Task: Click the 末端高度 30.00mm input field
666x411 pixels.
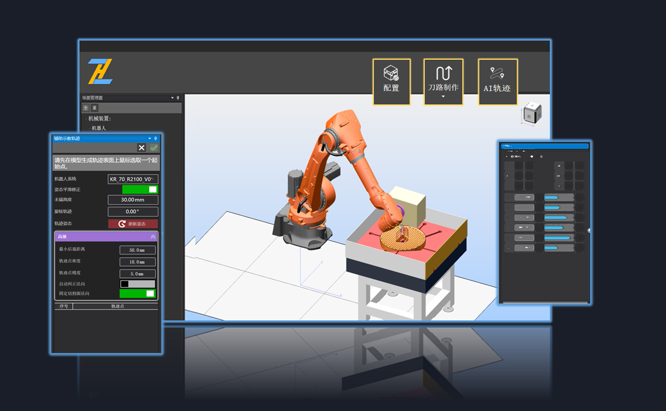Action: pos(133,200)
